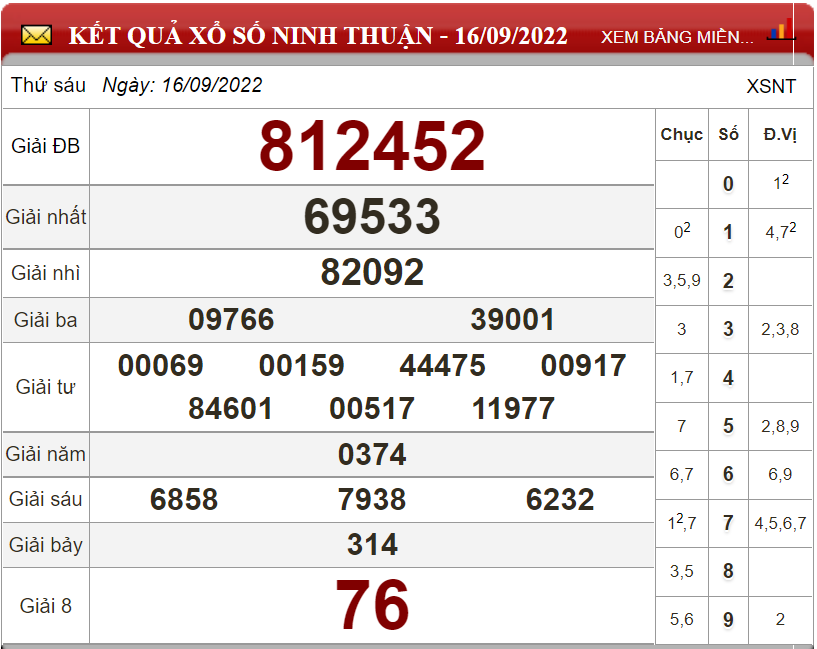Click the third prize number 39001
This screenshot has height=649, width=817.
(512, 320)
